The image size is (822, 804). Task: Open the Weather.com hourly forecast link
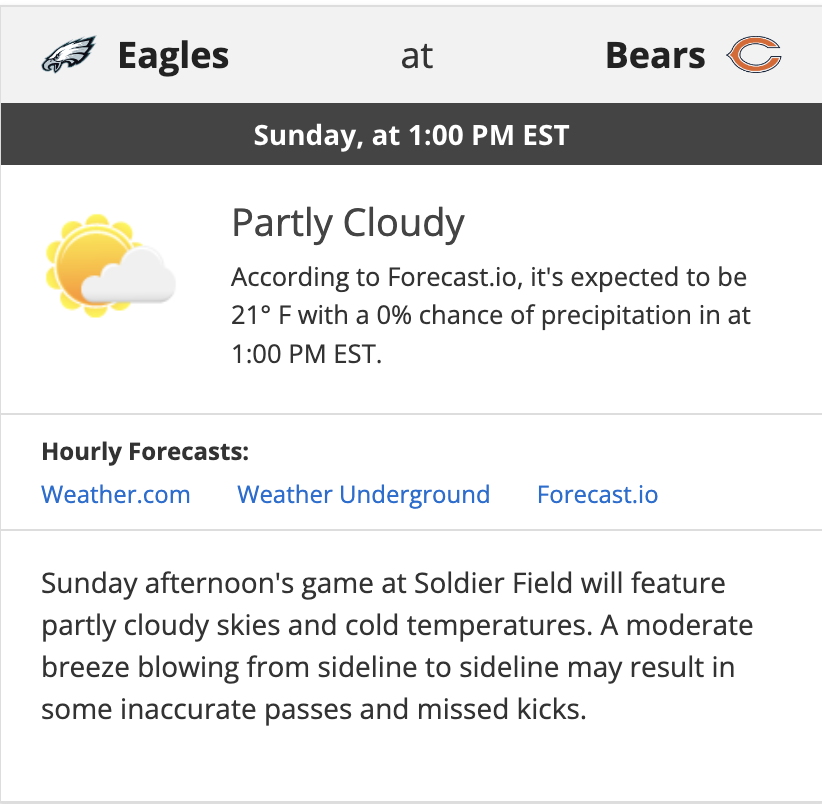116,494
